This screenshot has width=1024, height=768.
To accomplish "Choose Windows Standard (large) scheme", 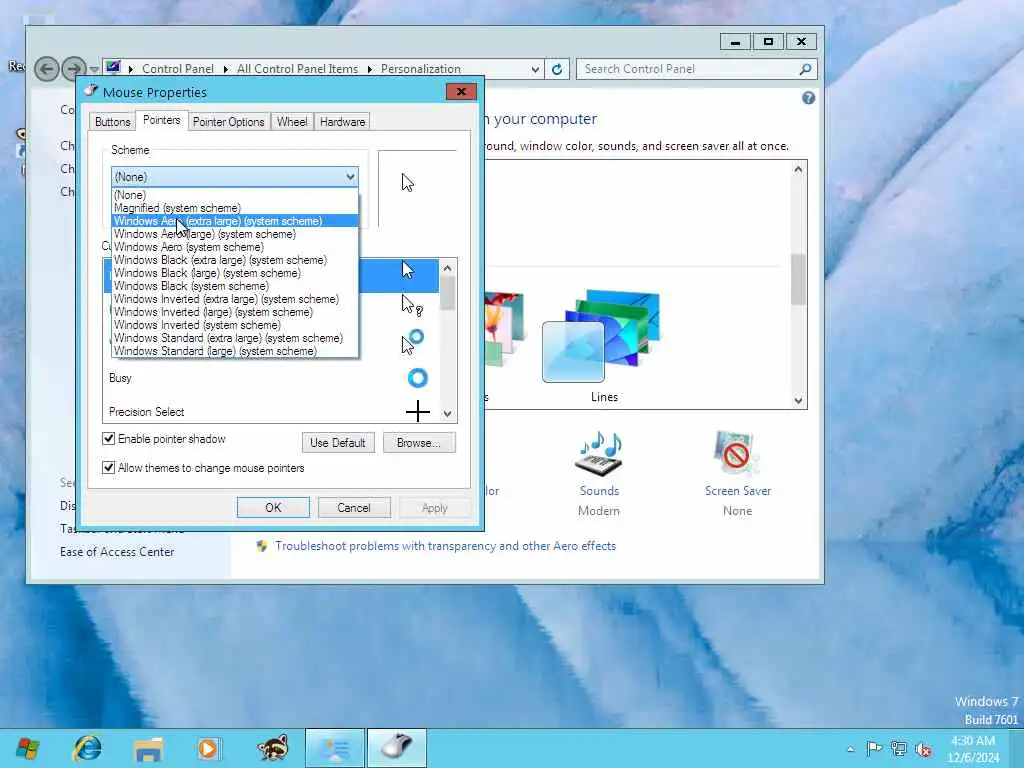I will point(235,351).
